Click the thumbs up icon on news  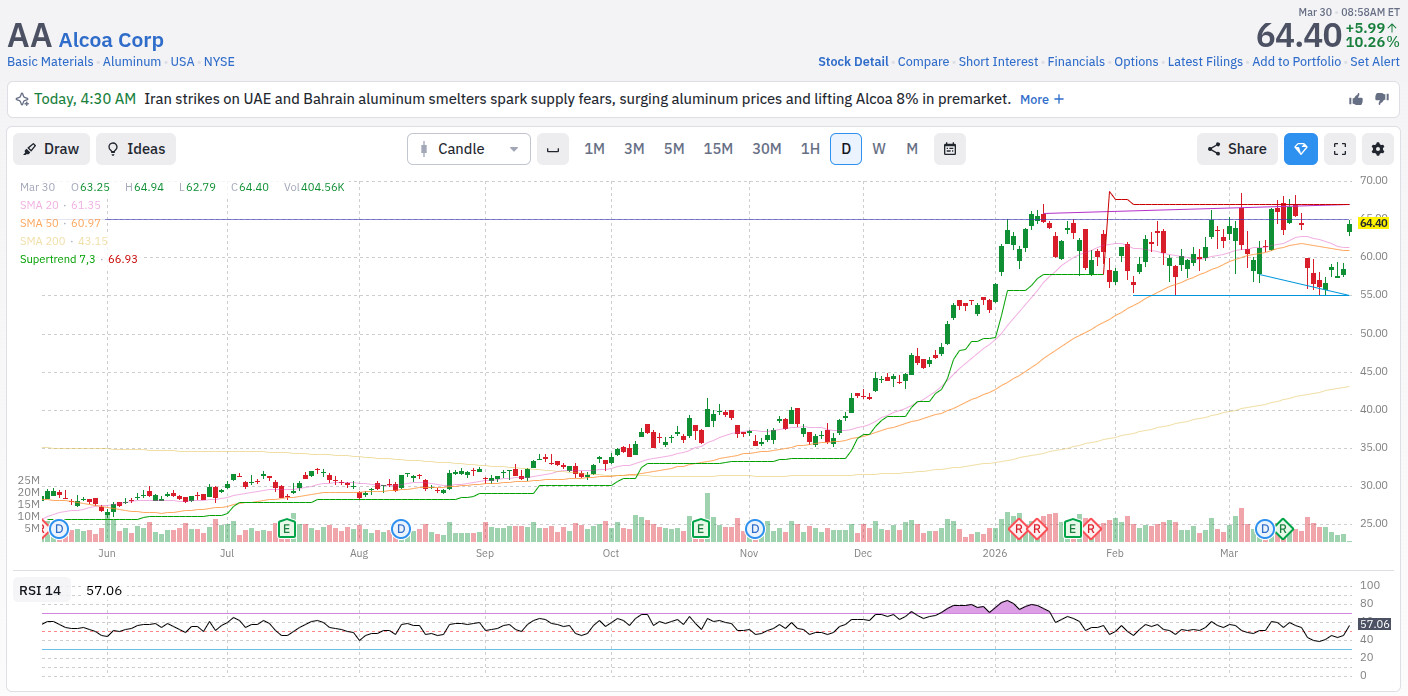point(1356,99)
